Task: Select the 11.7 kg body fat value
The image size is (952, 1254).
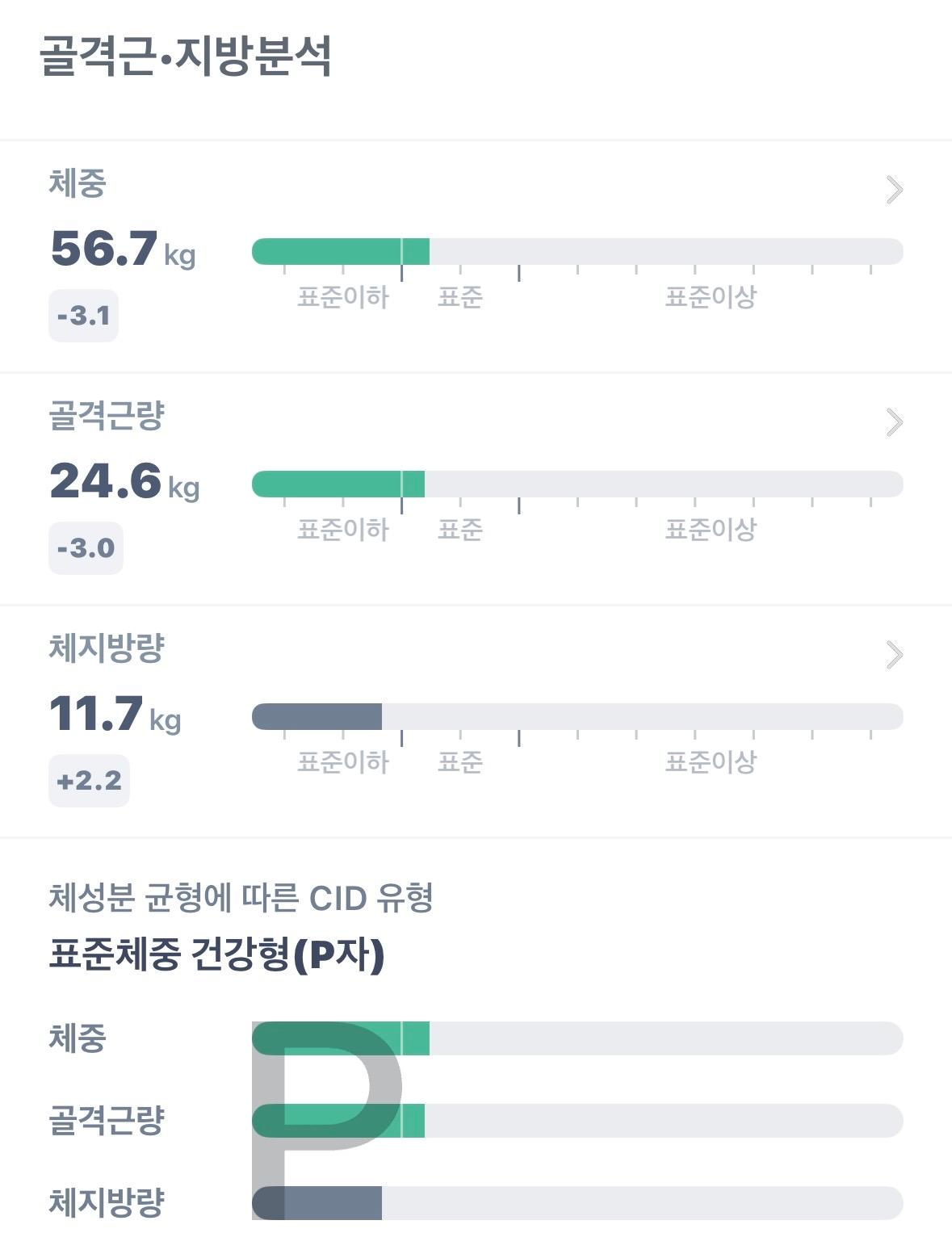Action: click(x=115, y=714)
